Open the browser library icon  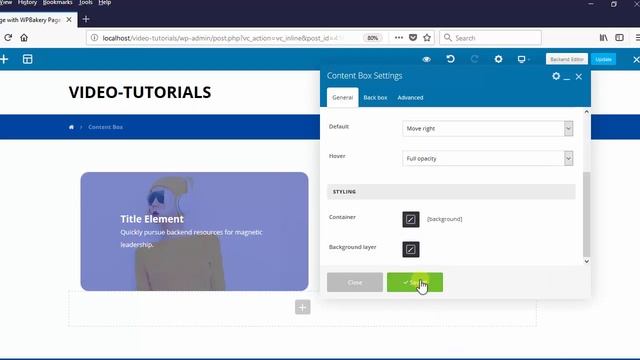pyautogui.click(x=604, y=38)
